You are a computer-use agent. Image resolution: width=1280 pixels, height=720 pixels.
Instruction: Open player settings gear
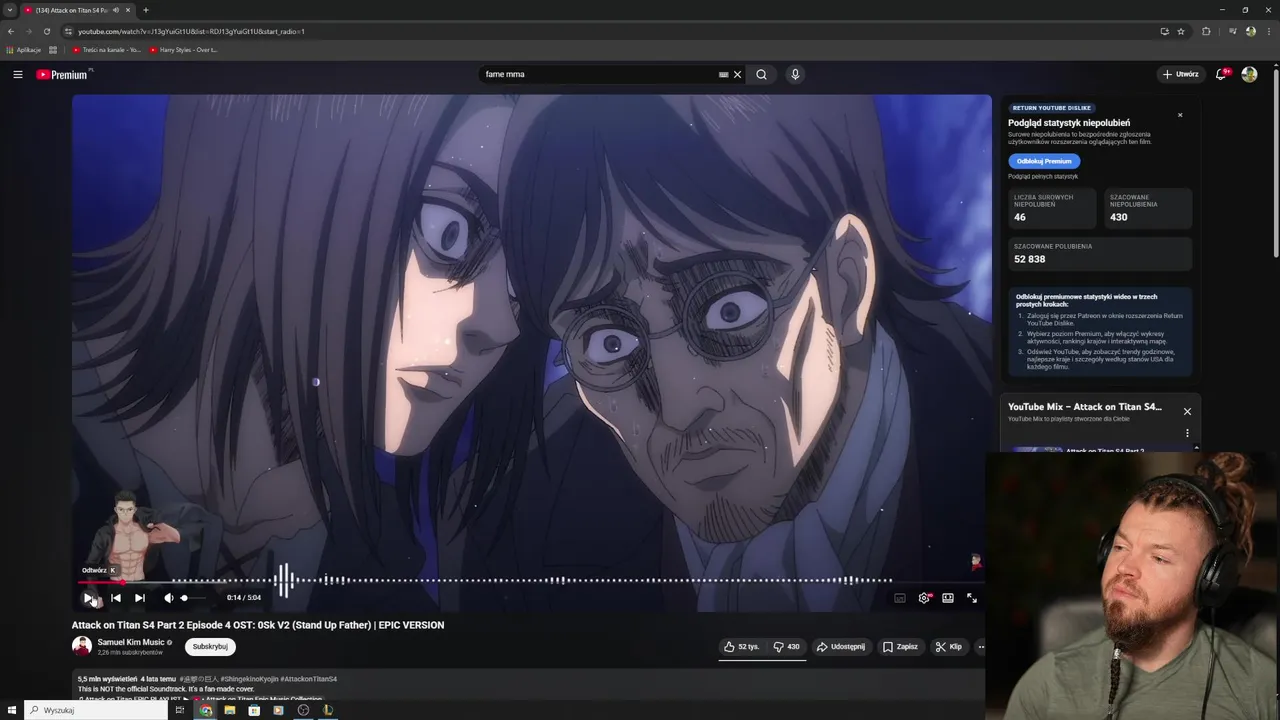pyautogui.click(x=924, y=598)
